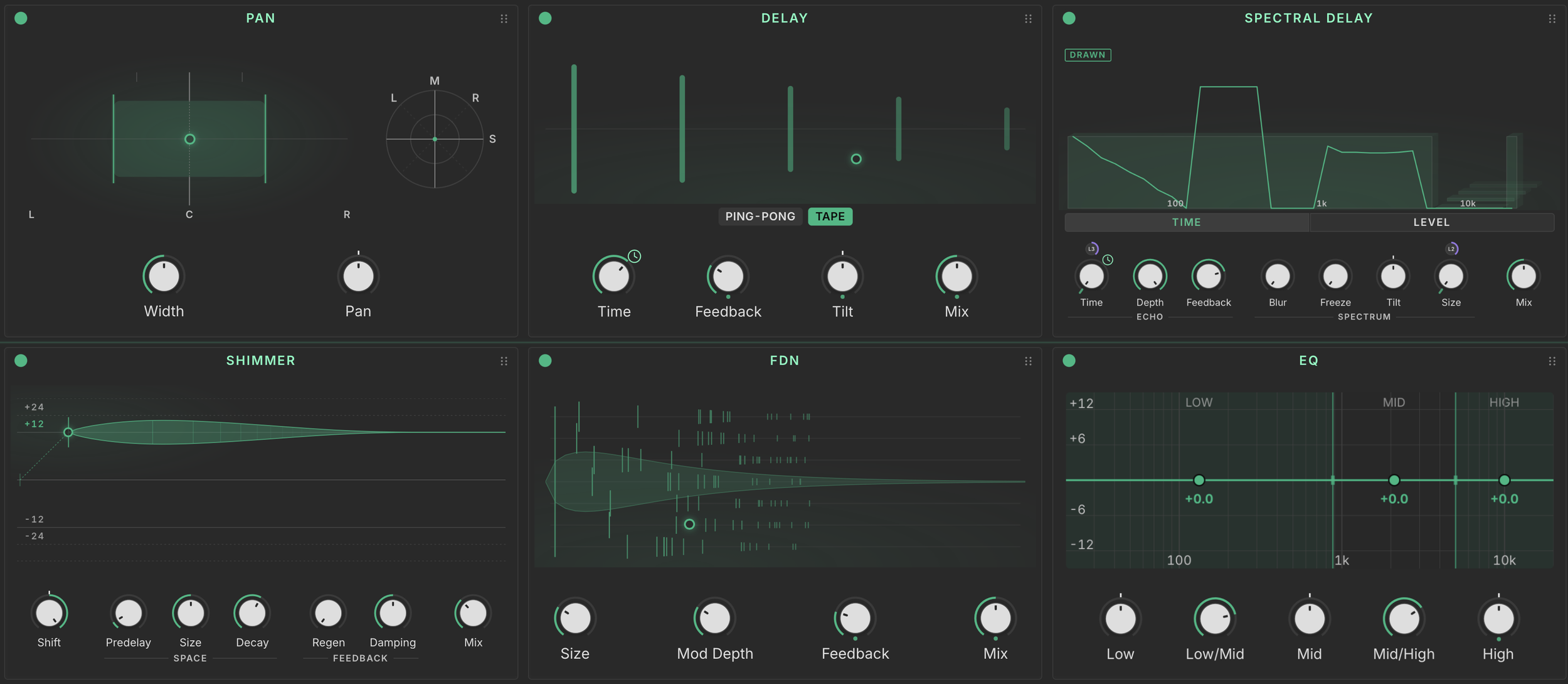This screenshot has height=684, width=1568.
Task: Click the EQ module drag handle icon
Action: (1552, 361)
